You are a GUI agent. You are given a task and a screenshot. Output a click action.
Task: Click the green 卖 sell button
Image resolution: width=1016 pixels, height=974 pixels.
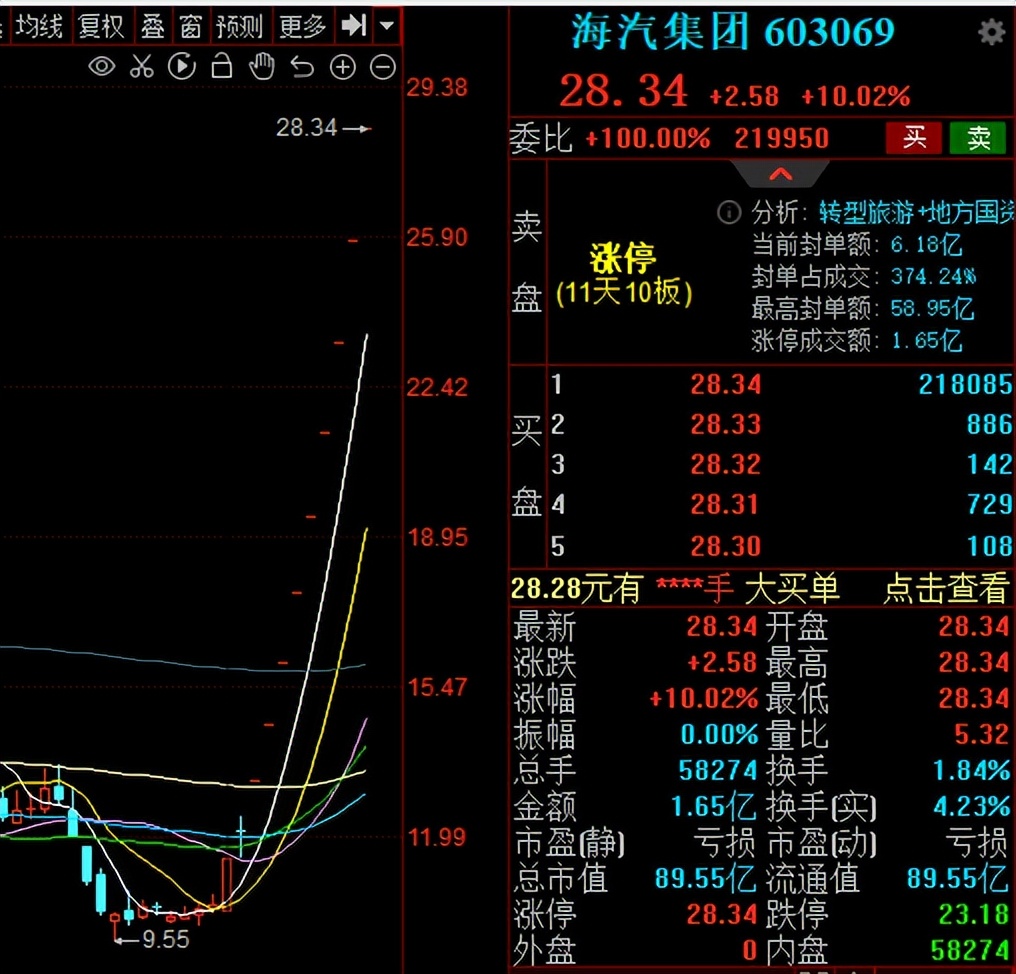(978, 137)
